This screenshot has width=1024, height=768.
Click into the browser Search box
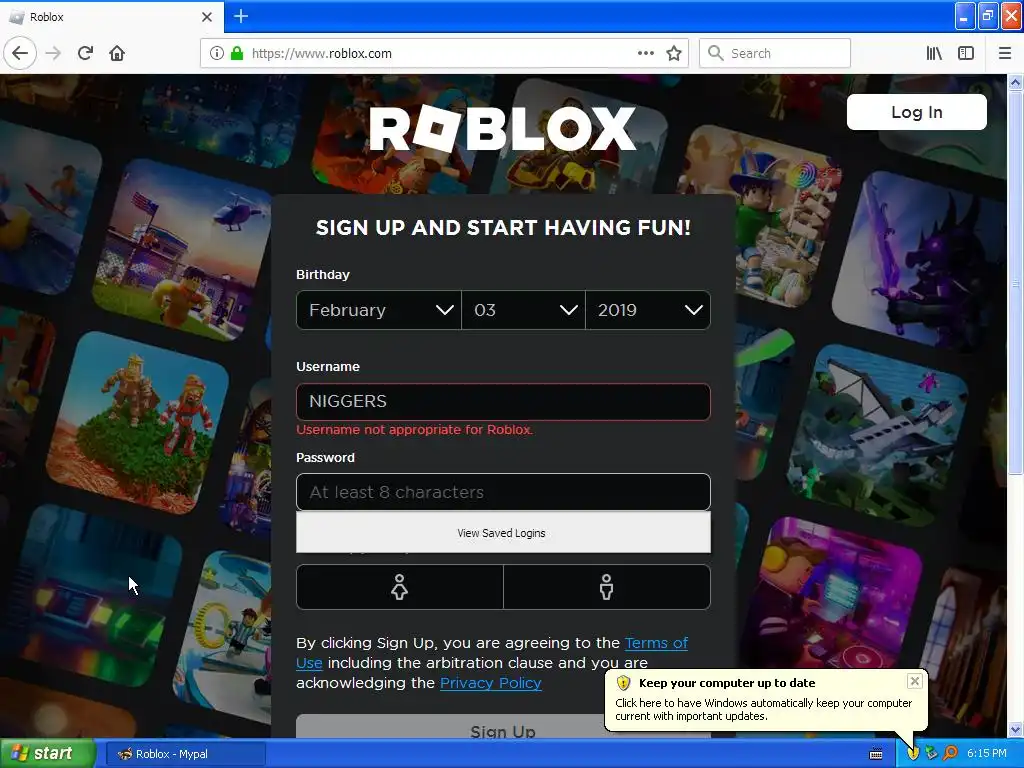(x=775, y=53)
